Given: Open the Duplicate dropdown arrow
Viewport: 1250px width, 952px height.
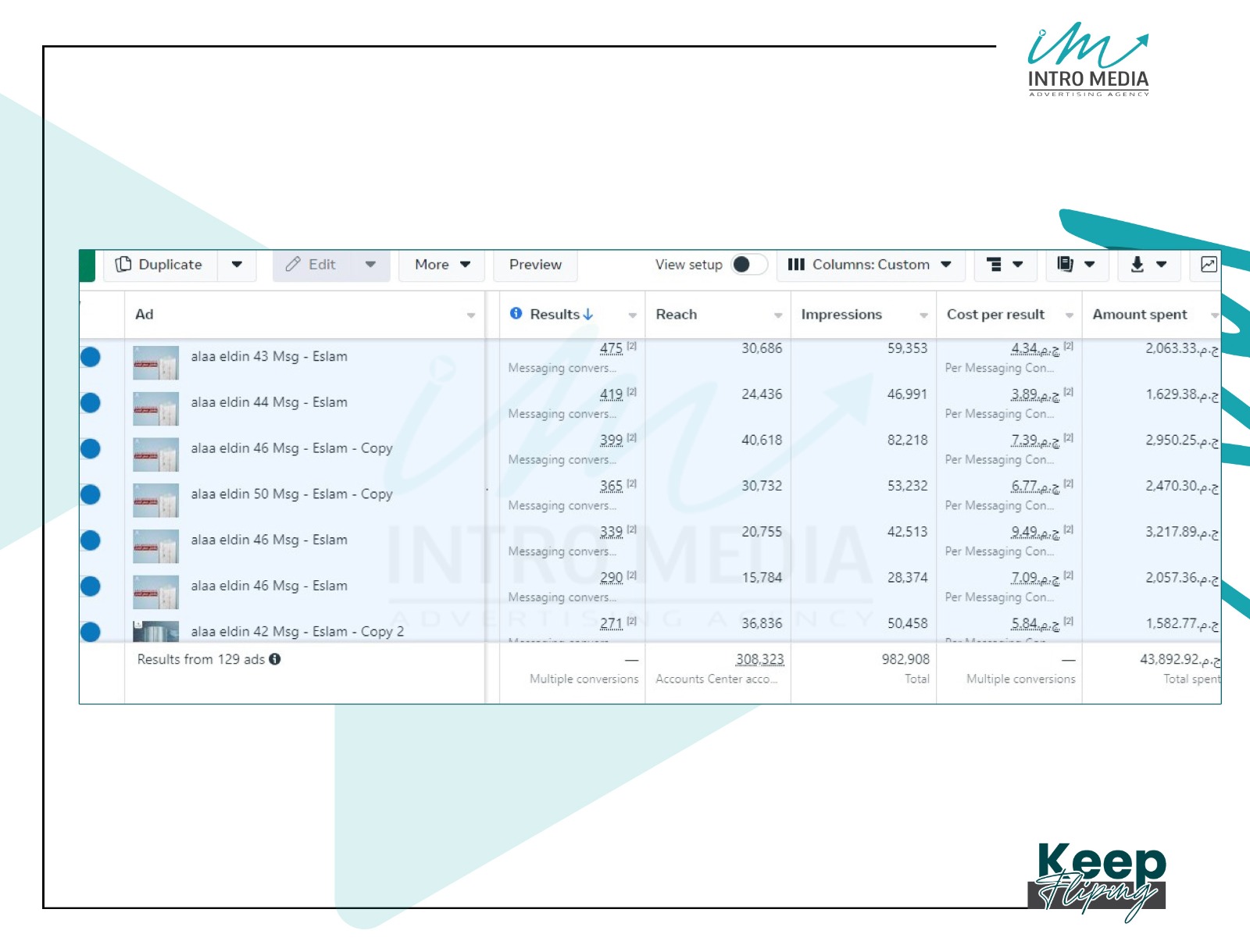Looking at the screenshot, I should tap(237, 265).
